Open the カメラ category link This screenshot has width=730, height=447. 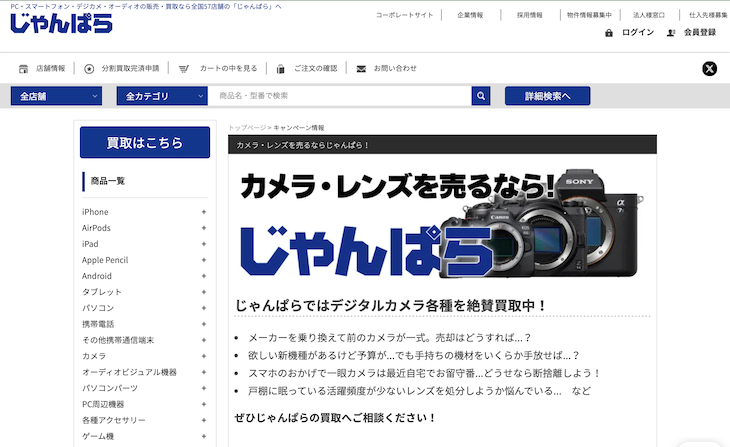[94, 356]
